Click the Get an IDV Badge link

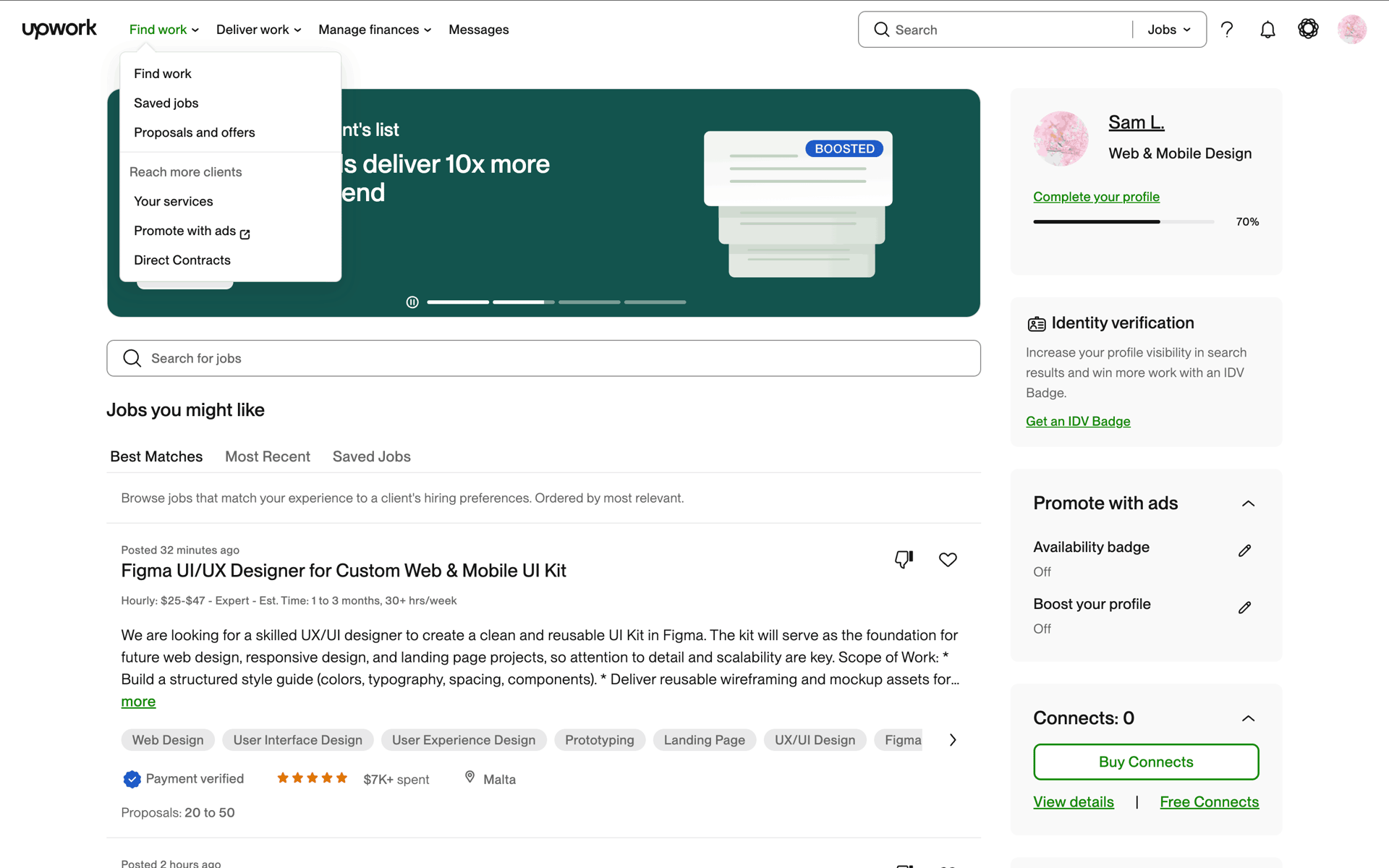(x=1078, y=422)
